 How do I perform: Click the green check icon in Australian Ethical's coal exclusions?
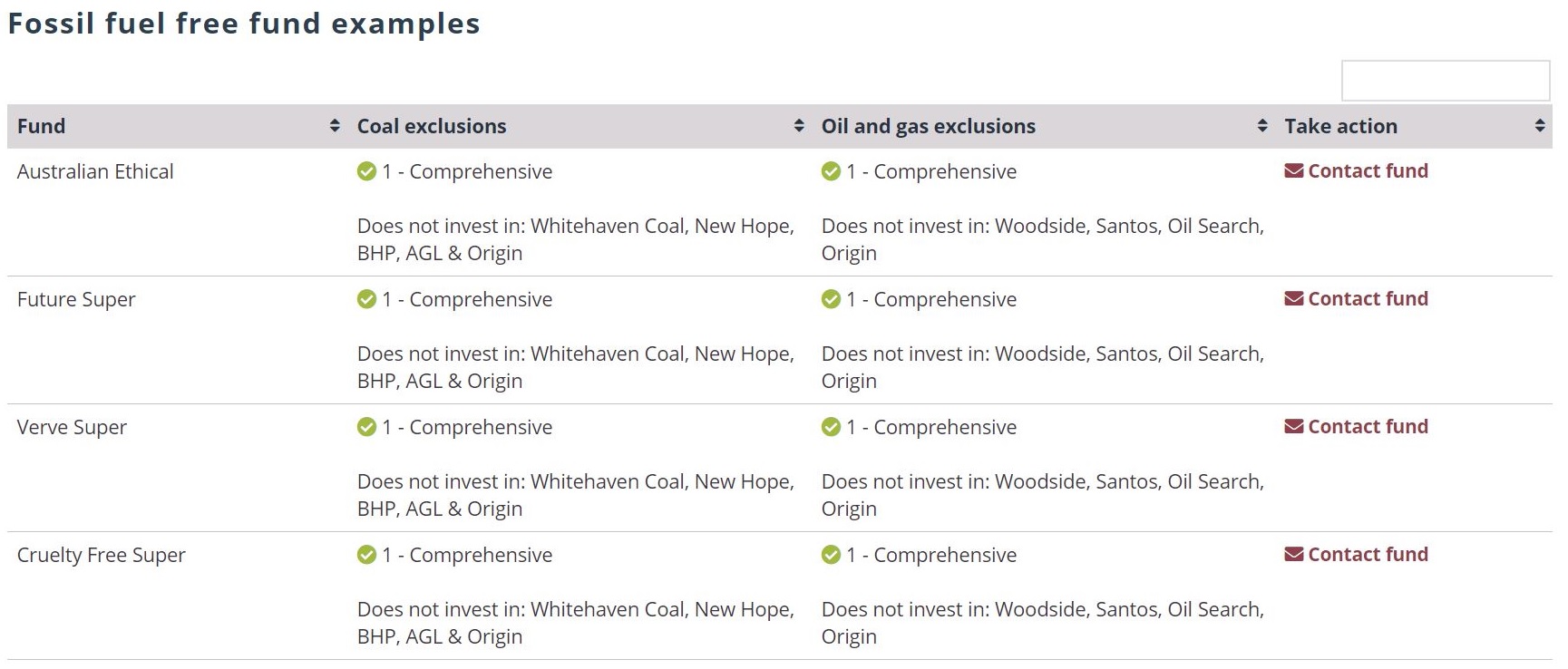(x=366, y=171)
